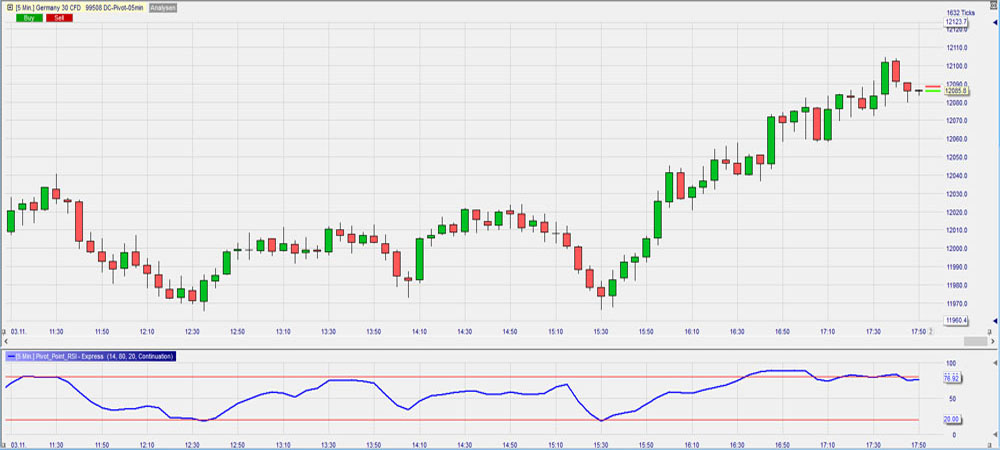Open the Analysen tab
1000x450 pixels.
(163, 8)
